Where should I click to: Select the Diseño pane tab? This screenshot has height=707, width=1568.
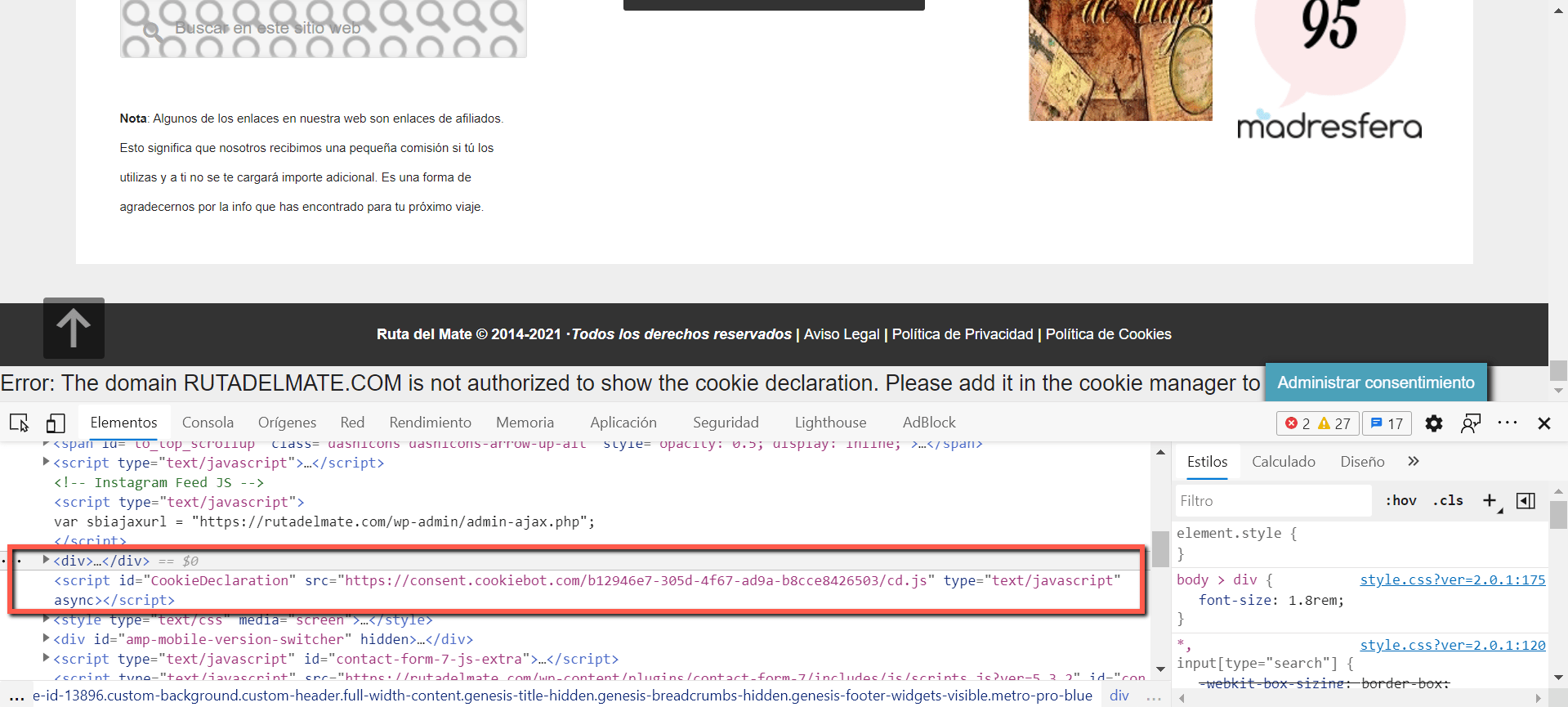[x=1362, y=462]
